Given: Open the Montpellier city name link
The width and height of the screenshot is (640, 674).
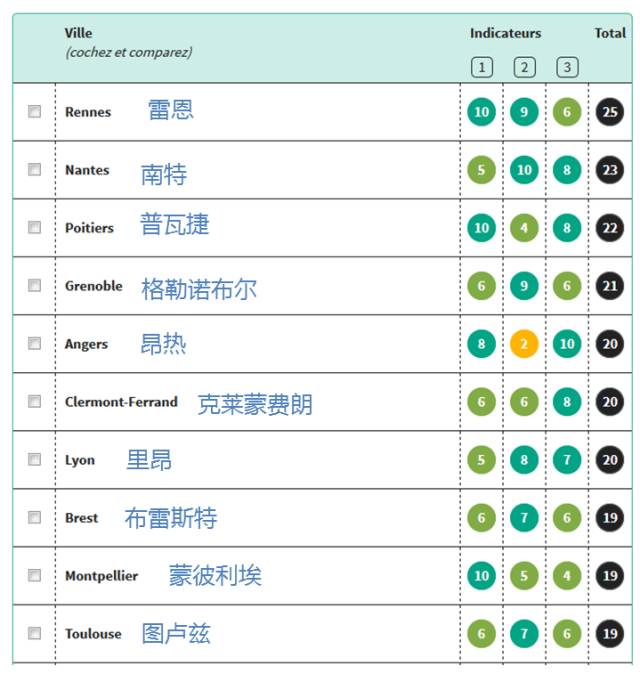Looking at the screenshot, I should 101,576.
